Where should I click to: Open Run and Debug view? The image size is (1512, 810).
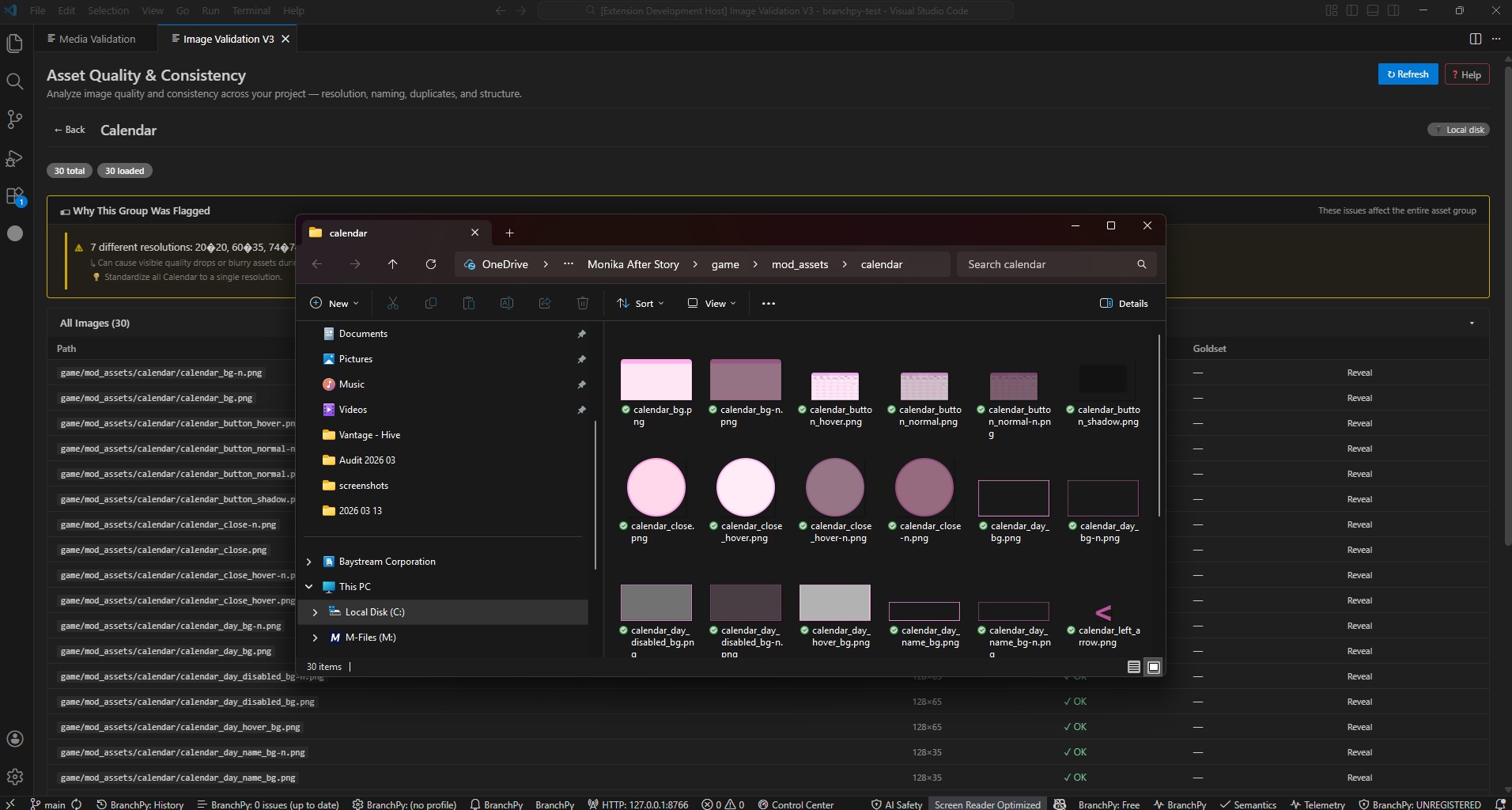tap(14, 158)
